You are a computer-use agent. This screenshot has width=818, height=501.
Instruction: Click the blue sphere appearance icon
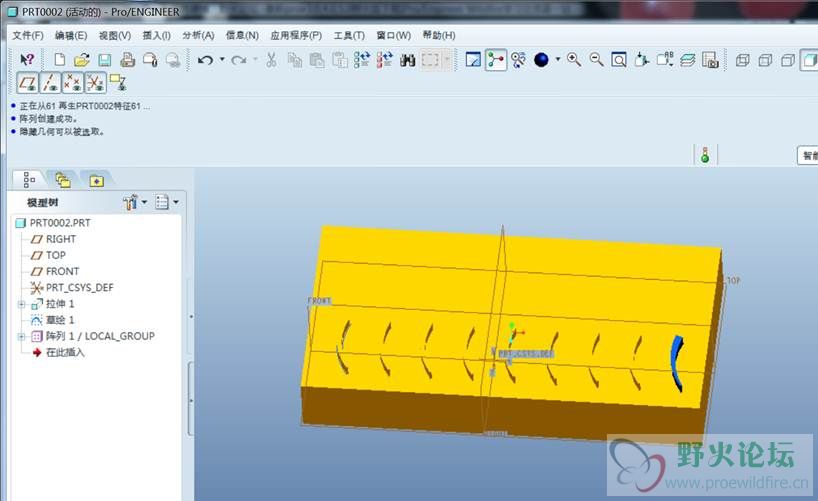click(x=542, y=60)
